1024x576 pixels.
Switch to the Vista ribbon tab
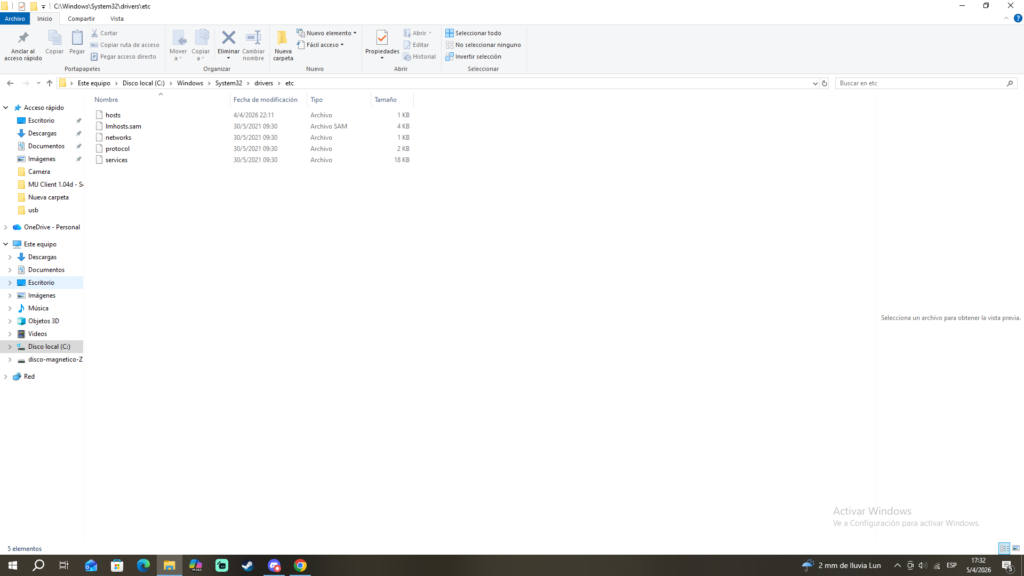pos(117,19)
